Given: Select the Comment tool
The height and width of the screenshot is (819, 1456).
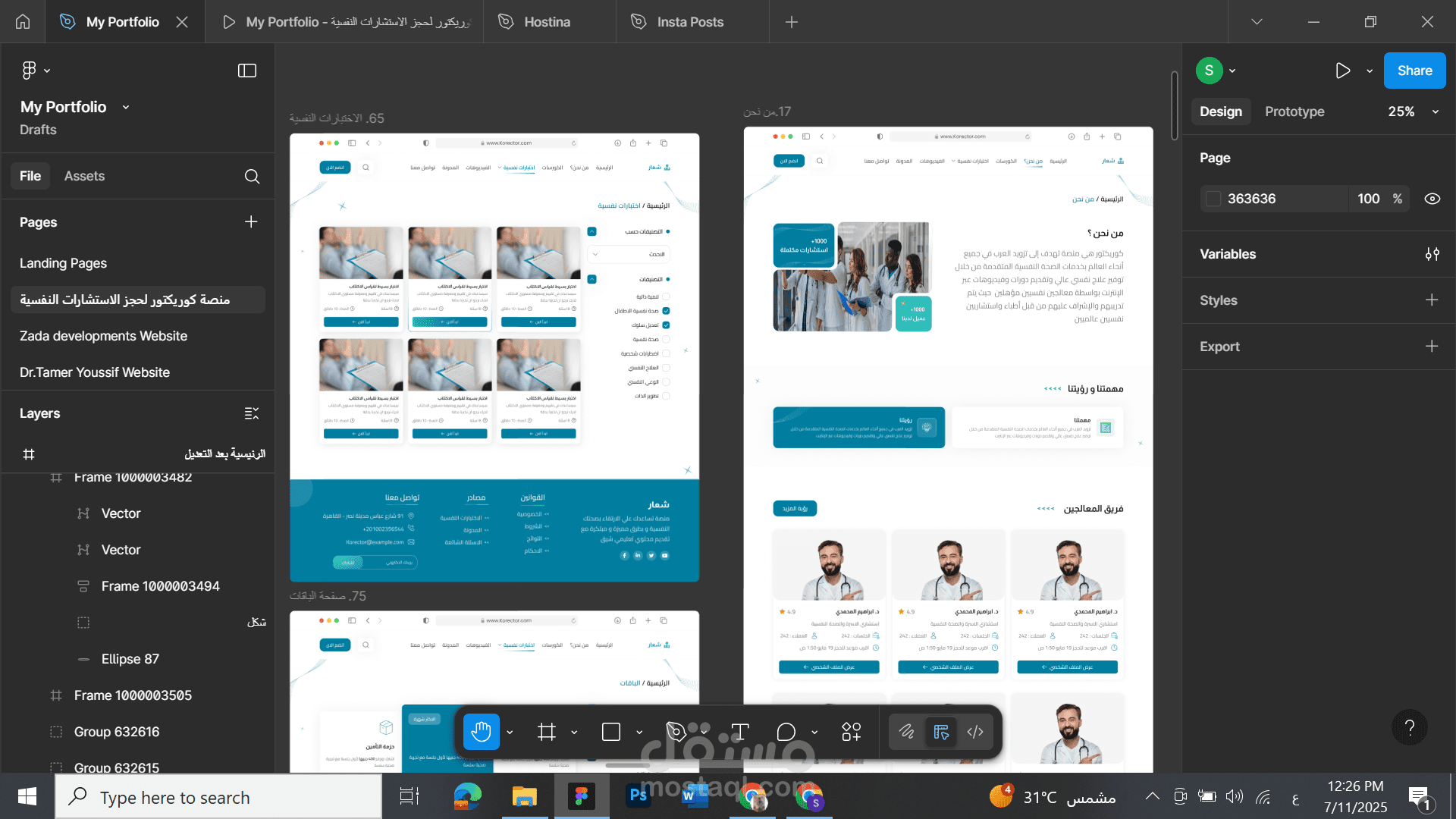Looking at the screenshot, I should [x=786, y=732].
